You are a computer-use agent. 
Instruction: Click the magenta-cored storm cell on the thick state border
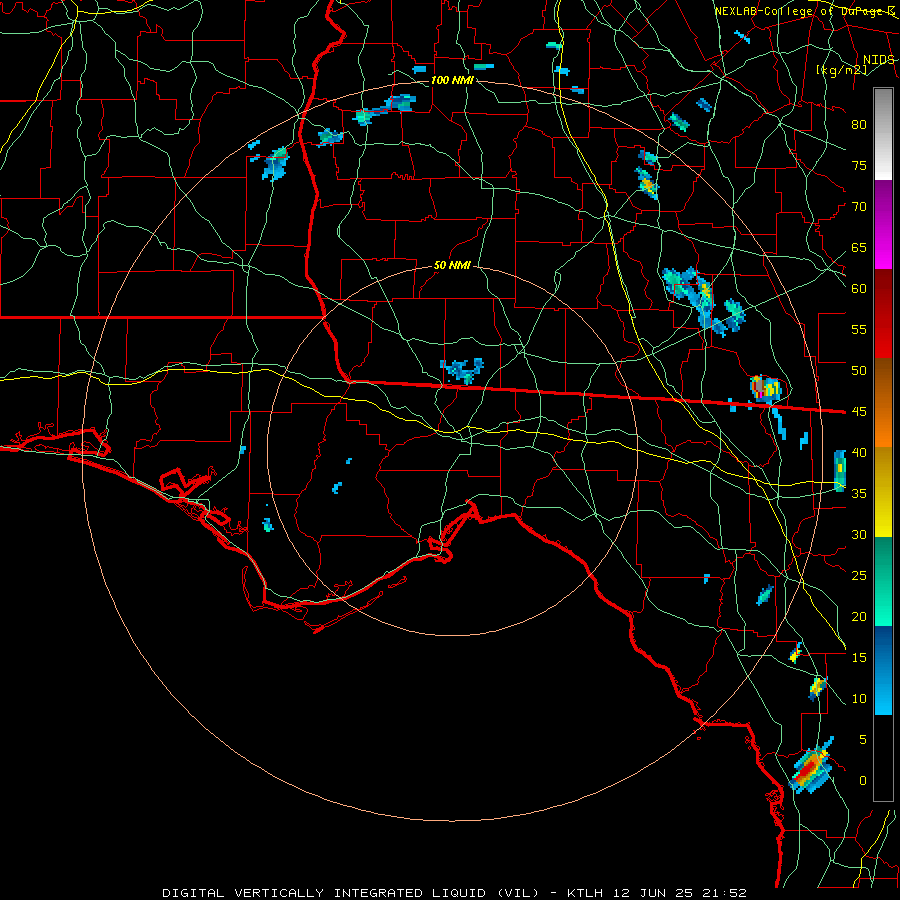(x=766, y=388)
